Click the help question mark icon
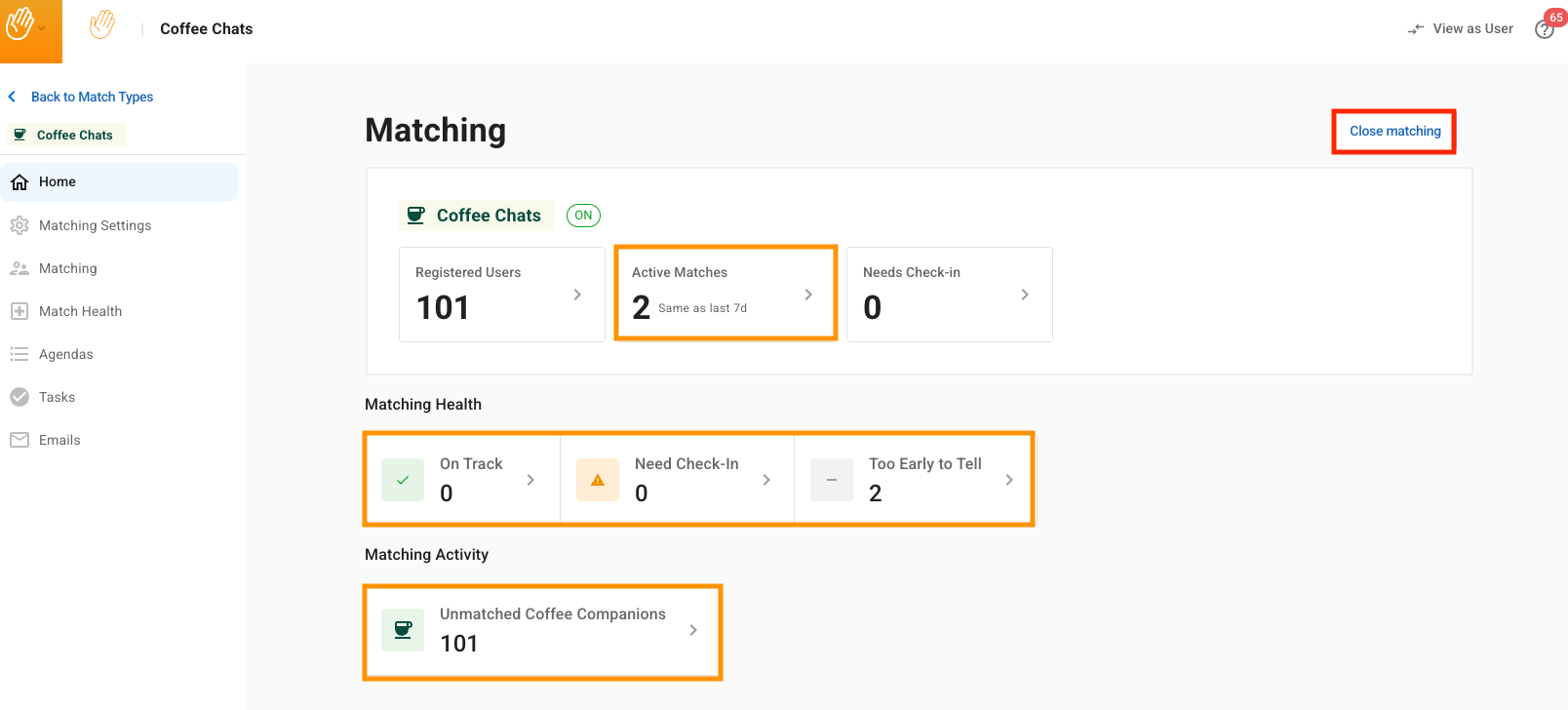The height and width of the screenshot is (710, 1568). [1544, 30]
